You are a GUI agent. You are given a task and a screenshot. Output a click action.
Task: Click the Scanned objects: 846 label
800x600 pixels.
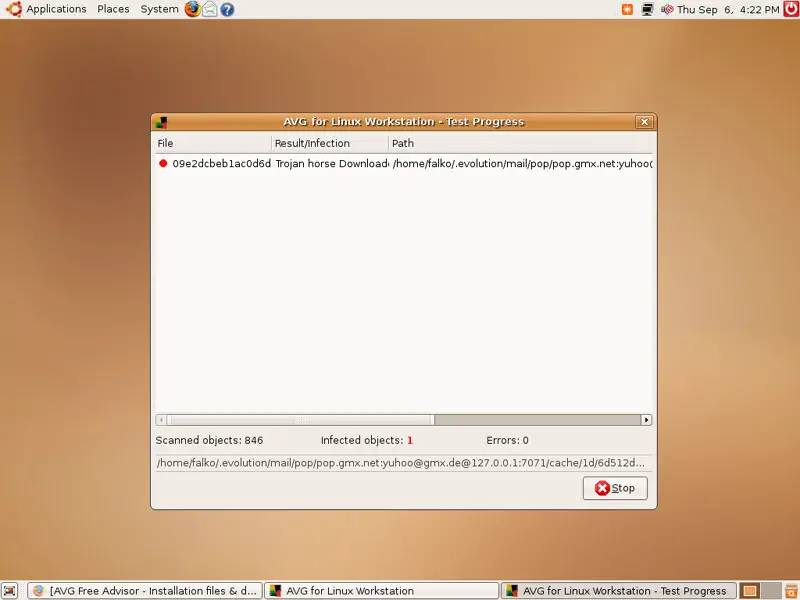click(x=209, y=440)
